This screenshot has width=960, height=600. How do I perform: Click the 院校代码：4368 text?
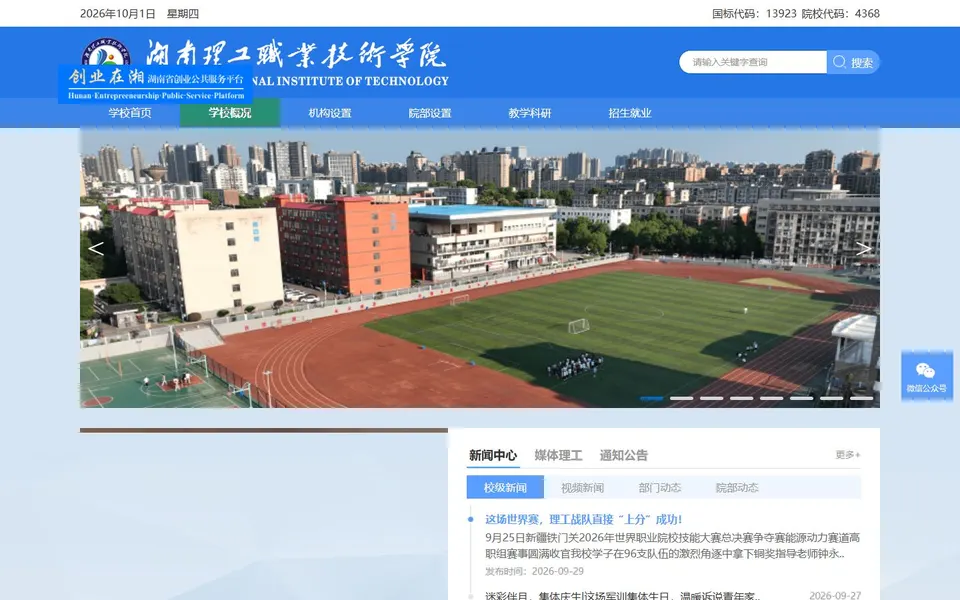pyautogui.click(x=841, y=13)
